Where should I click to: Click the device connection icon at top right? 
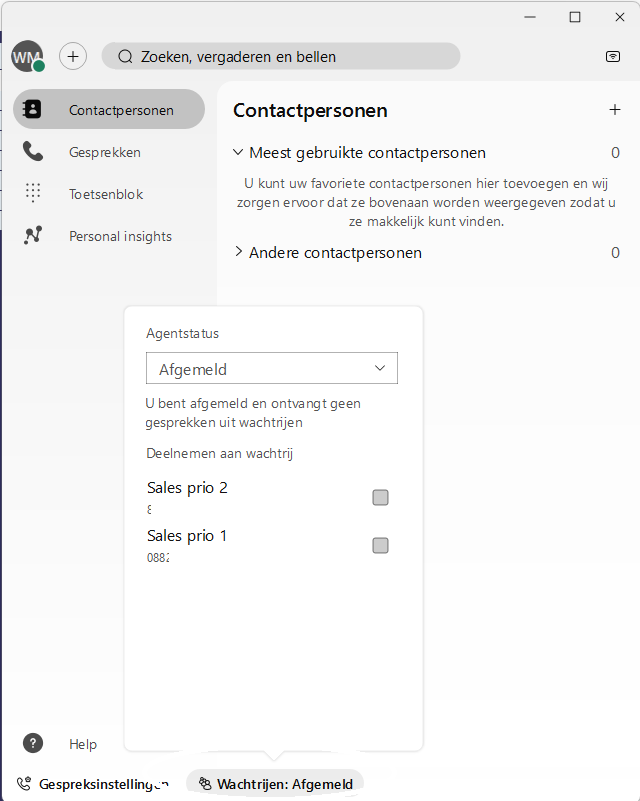pos(613,56)
